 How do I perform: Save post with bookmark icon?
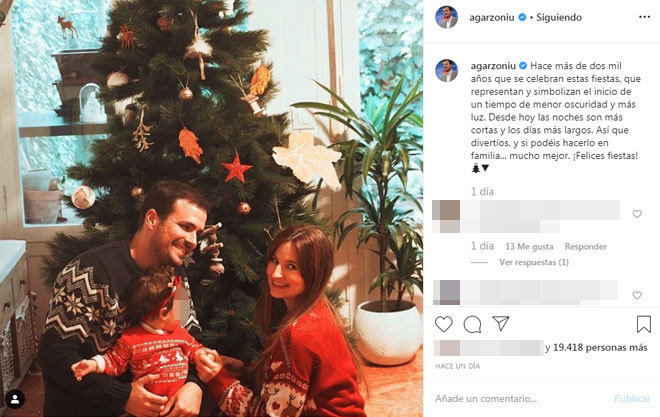(644, 324)
